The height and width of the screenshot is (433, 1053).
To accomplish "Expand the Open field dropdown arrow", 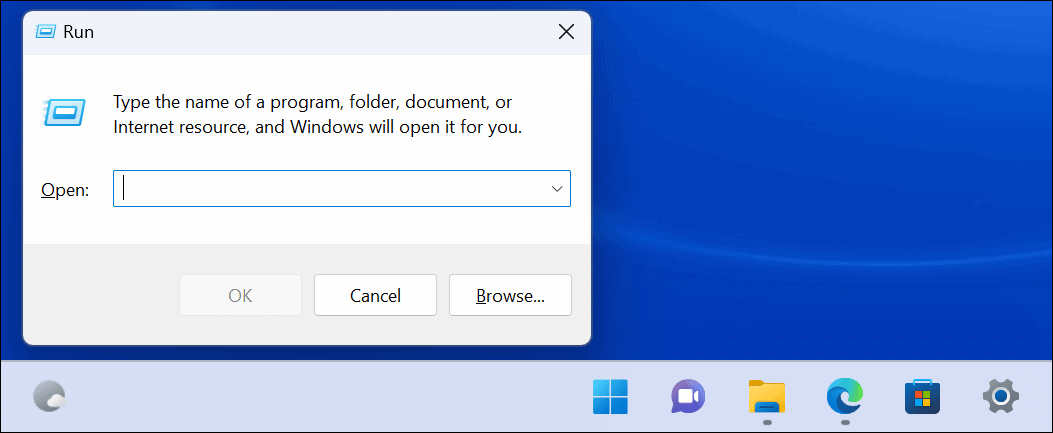I will (x=556, y=188).
